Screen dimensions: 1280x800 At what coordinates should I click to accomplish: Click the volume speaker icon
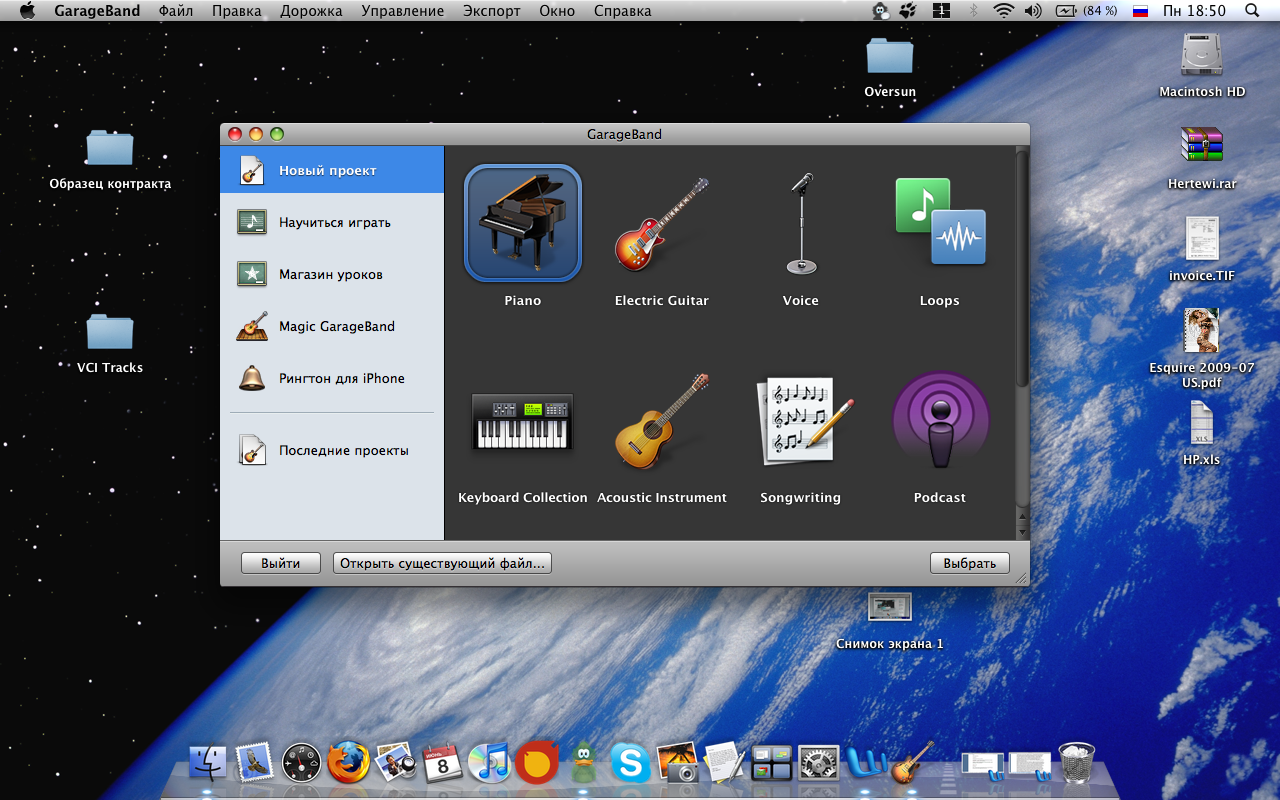coord(1033,11)
